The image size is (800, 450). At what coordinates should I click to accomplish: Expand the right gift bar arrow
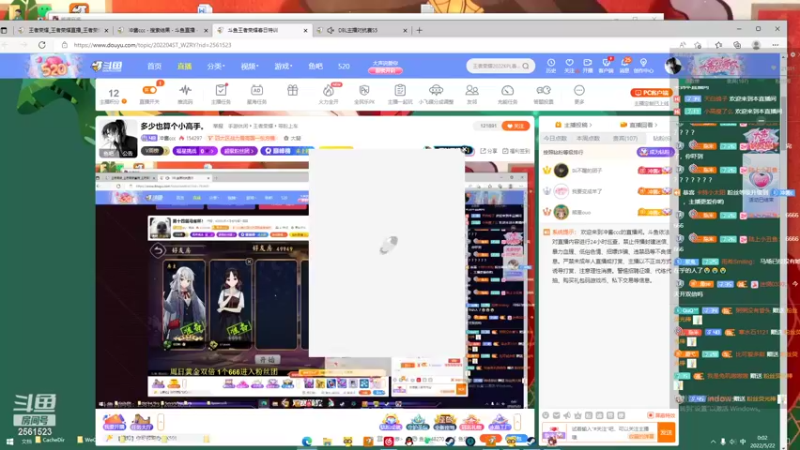pos(517,422)
